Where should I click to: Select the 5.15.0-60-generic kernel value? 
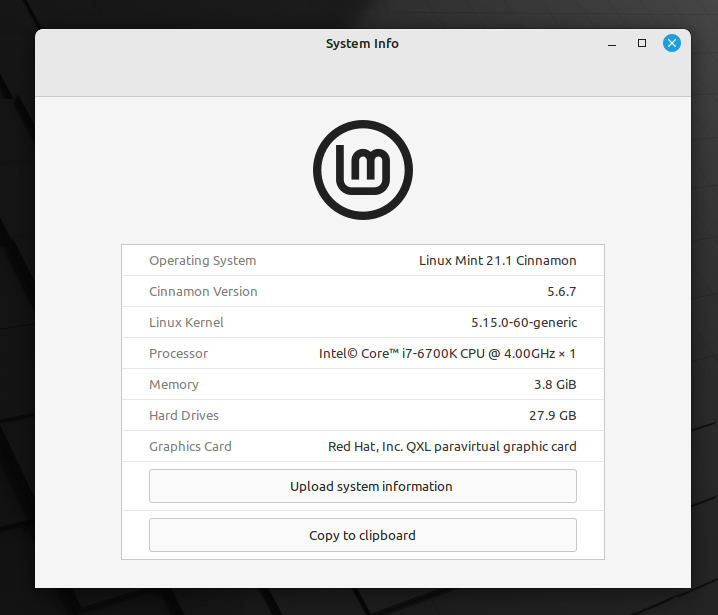coord(524,322)
